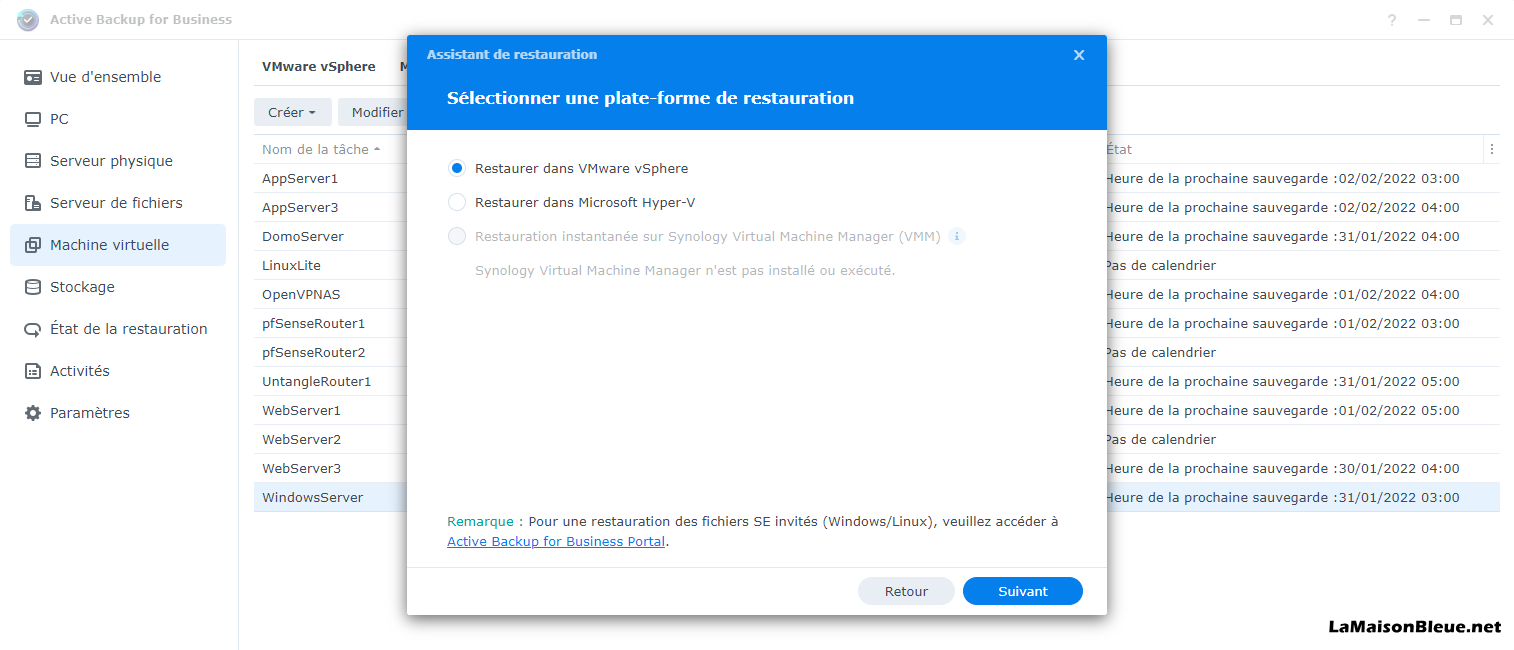1514x650 pixels.
Task: Click the Serveur physique icon
Action: (33, 161)
